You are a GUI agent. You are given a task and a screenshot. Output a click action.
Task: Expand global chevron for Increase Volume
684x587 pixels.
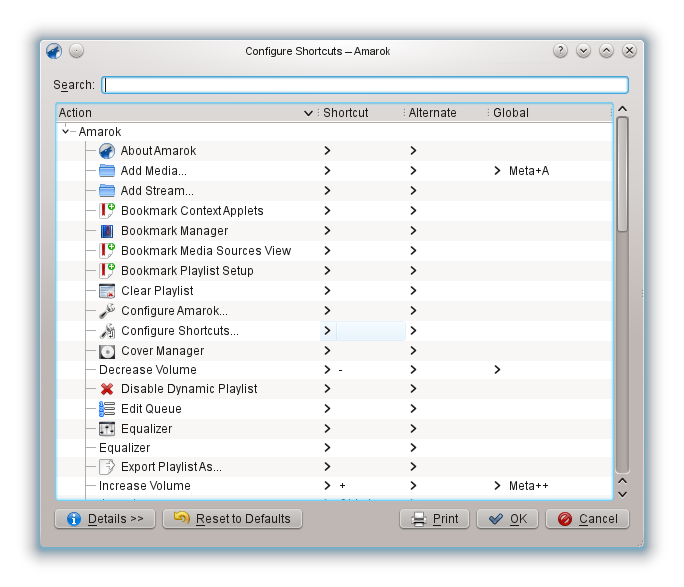(x=497, y=486)
